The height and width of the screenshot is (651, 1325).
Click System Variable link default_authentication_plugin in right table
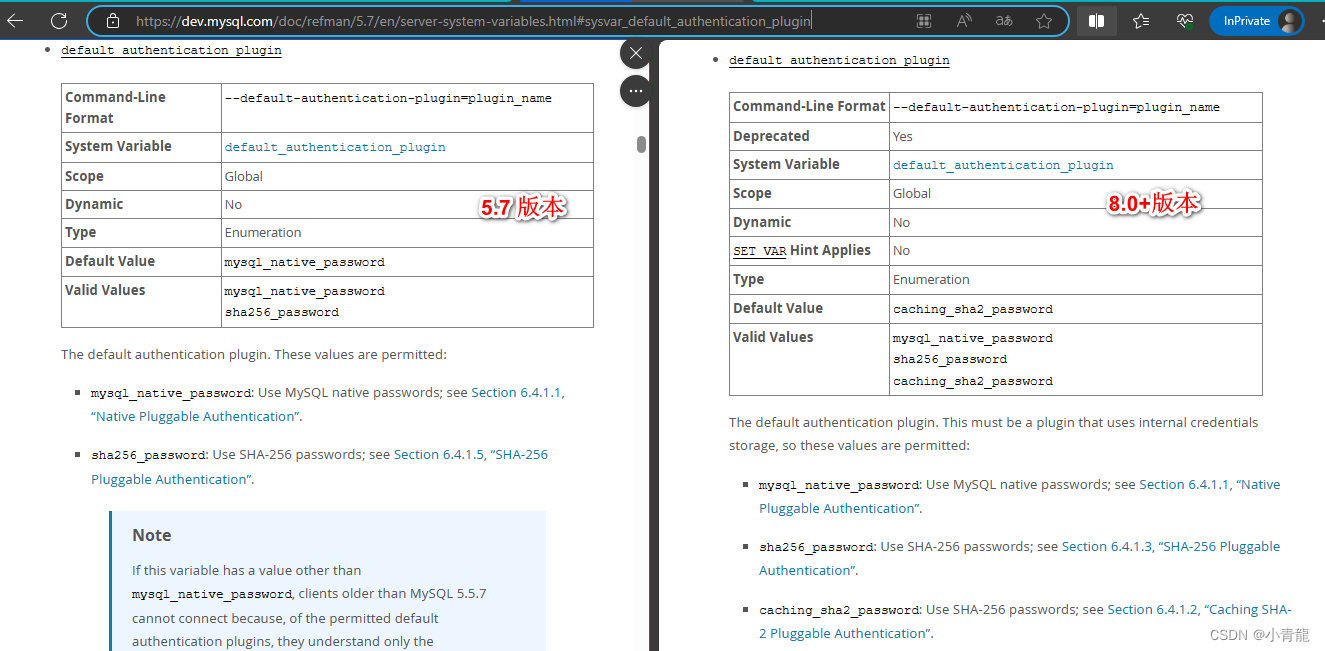coord(1003,165)
